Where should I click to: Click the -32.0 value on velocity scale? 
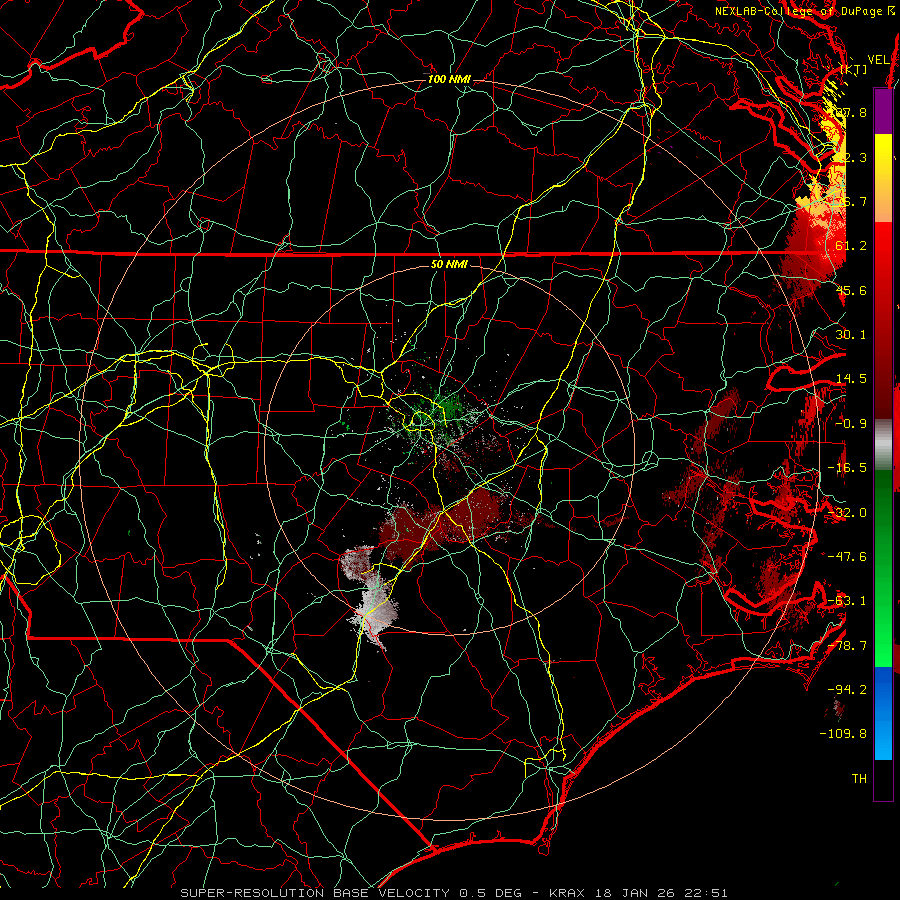pos(847,513)
